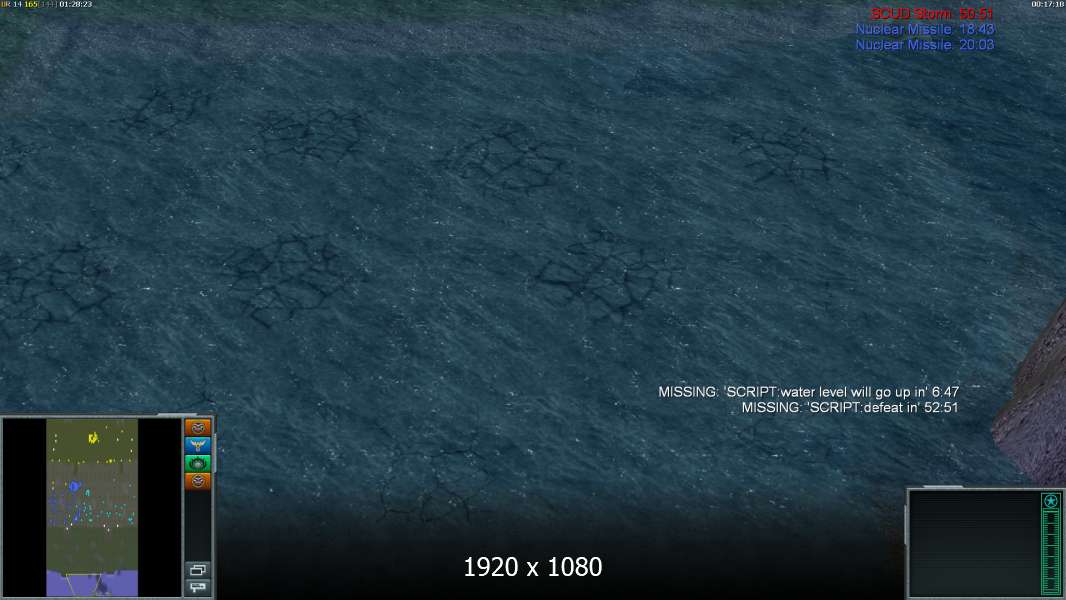Select the blue eagle faction icon
This screenshot has height=600, width=1066.
pos(198,445)
